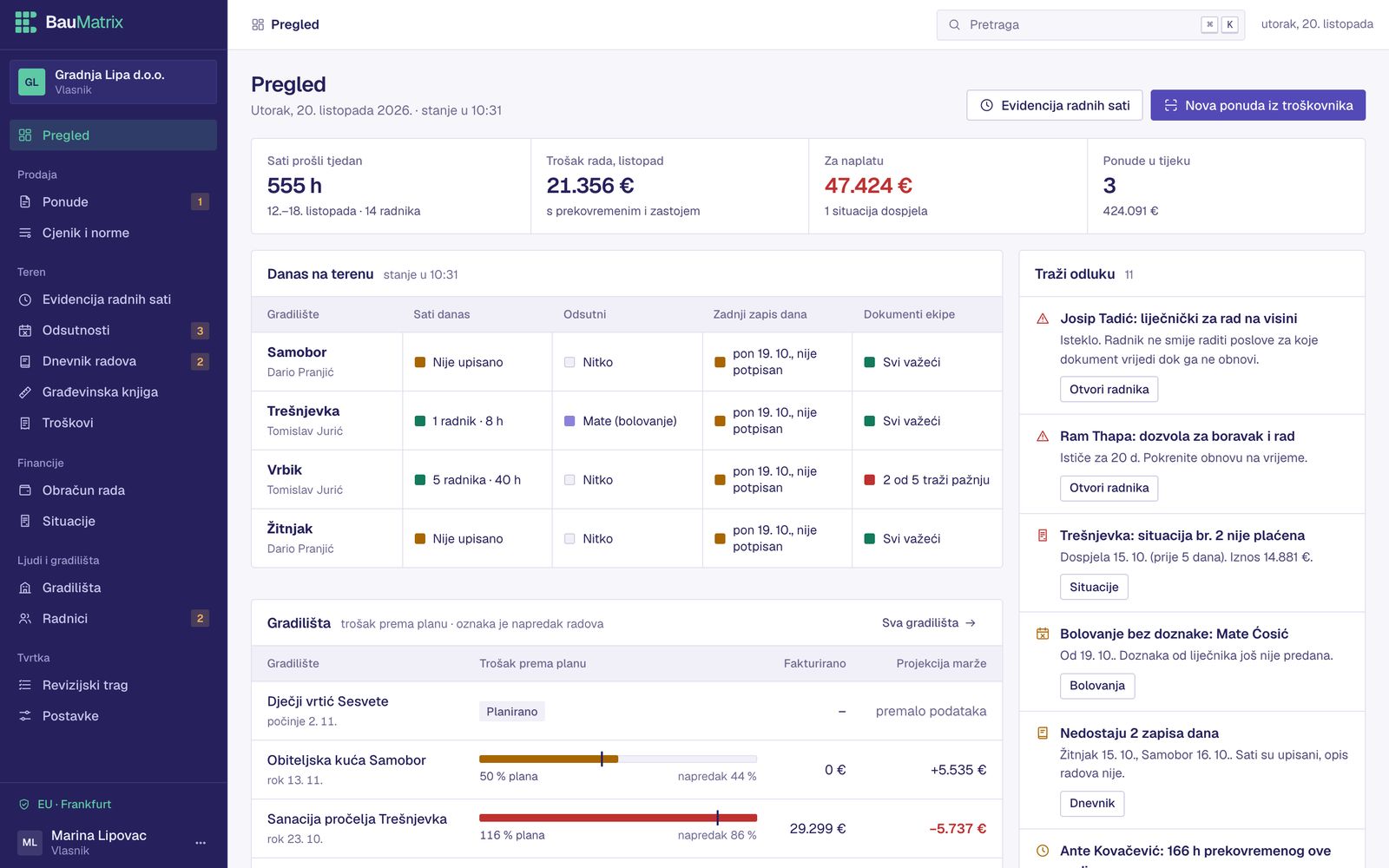This screenshot has height=868, width=1389.
Task: Click the Građevinska knjiga ruler icon
Action: pyautogui.click(x=25, y=392)
